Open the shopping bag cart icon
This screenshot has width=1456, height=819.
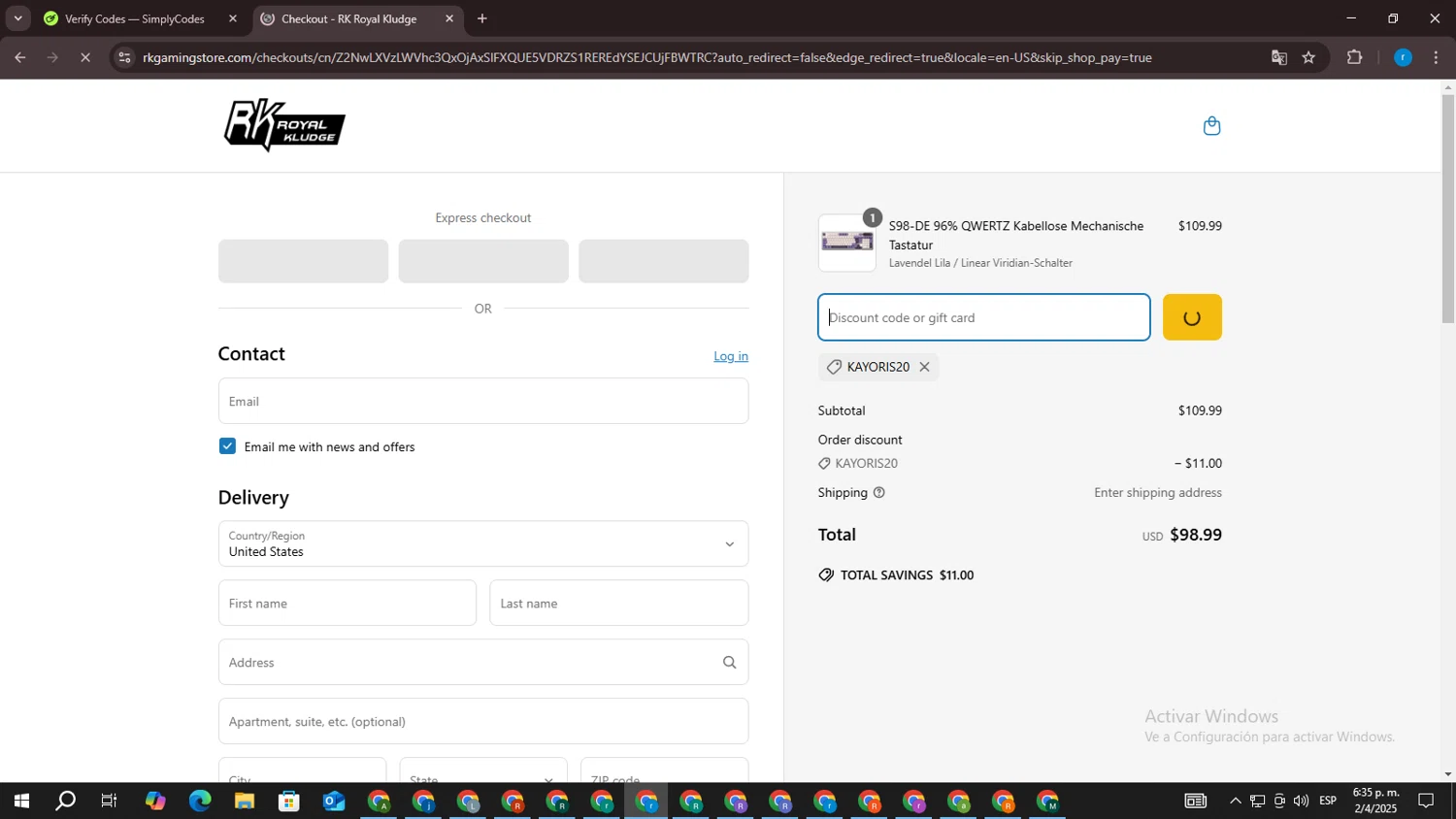1211,125
